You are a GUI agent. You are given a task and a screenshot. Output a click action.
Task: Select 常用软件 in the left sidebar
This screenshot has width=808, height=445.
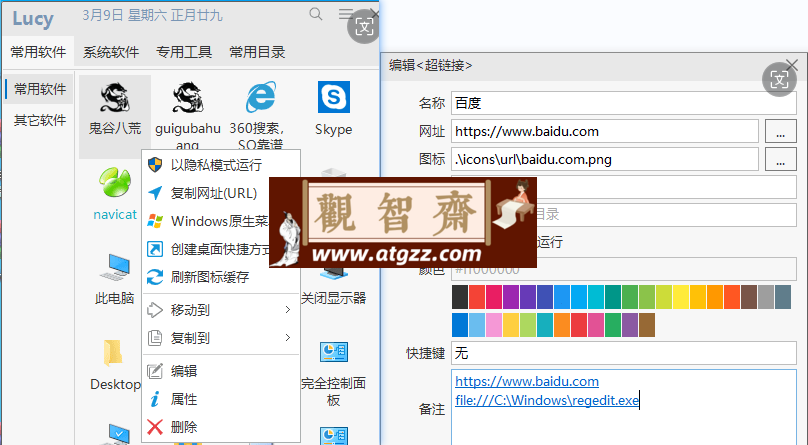40,89
